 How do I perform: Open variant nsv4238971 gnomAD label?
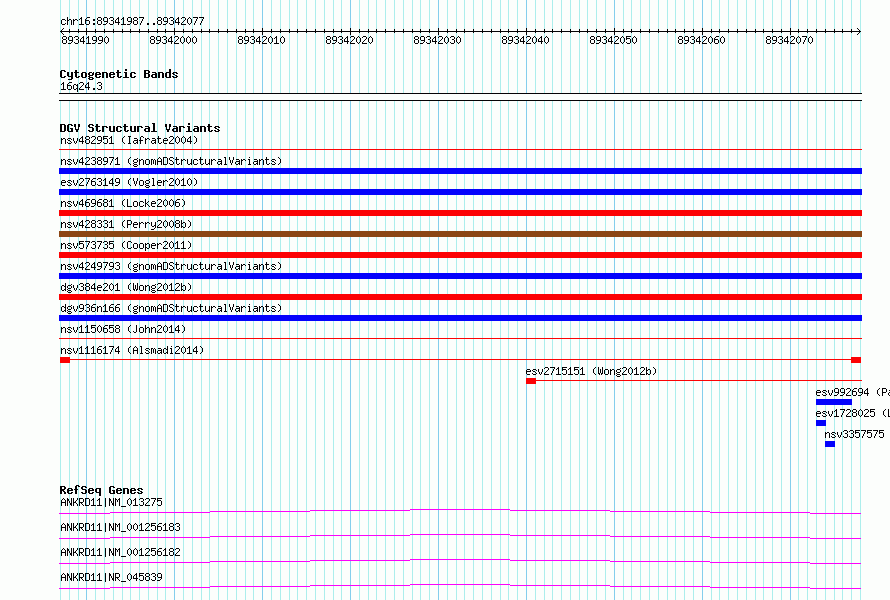click(171, 161)
